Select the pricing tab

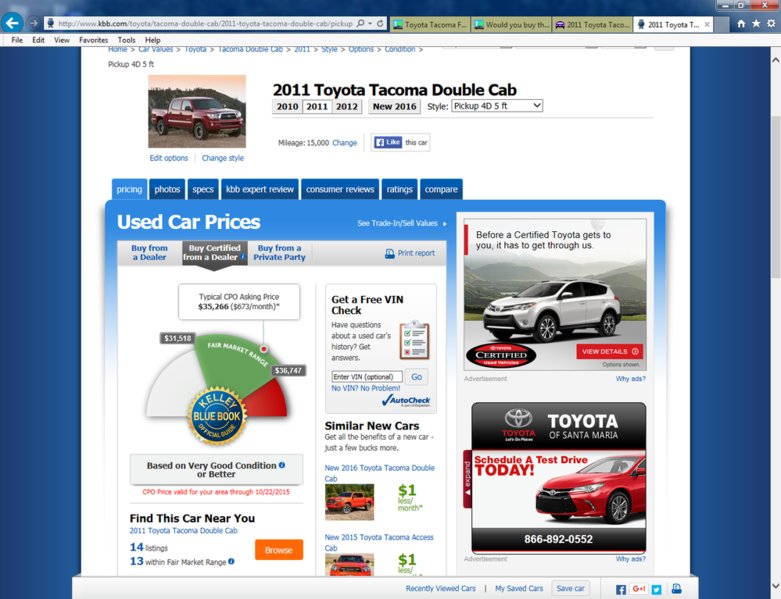pyautogui.click(x=130, y=189)
